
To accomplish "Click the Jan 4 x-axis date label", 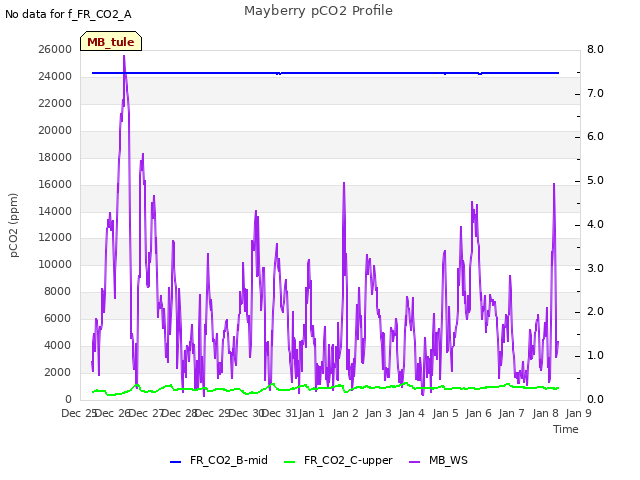I will (x=411, y=413).
